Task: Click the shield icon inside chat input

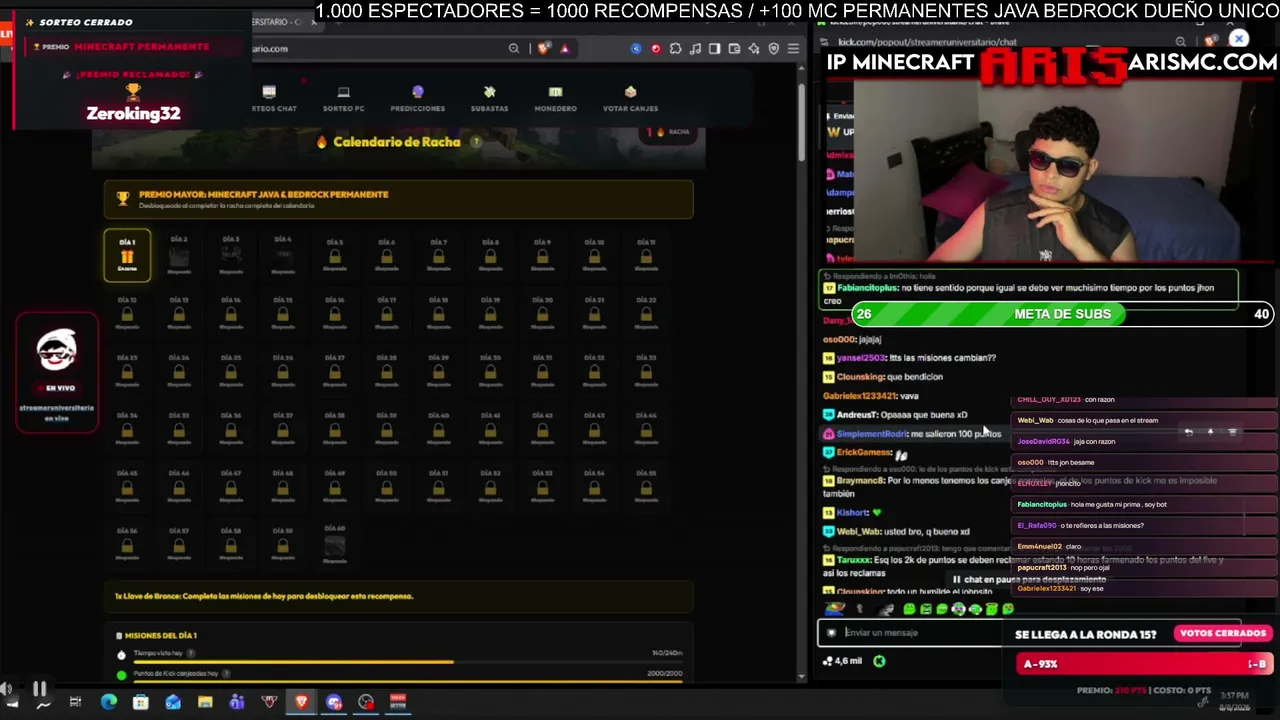Action: [x=831, y=632]
